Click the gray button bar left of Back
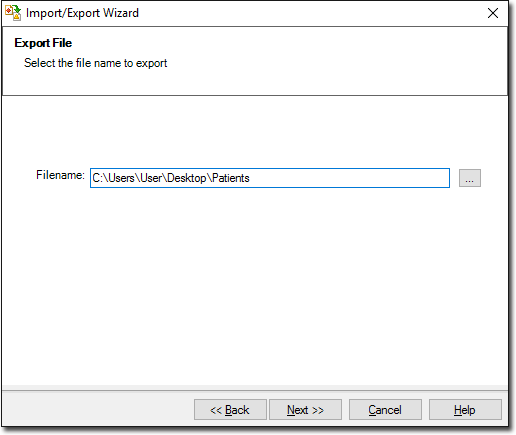 [x=98, y=410]
